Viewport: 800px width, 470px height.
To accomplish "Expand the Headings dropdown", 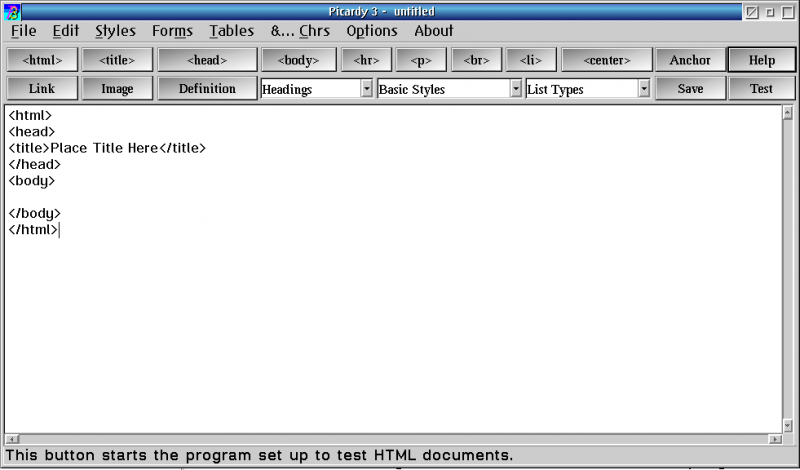I will [367, 89].
